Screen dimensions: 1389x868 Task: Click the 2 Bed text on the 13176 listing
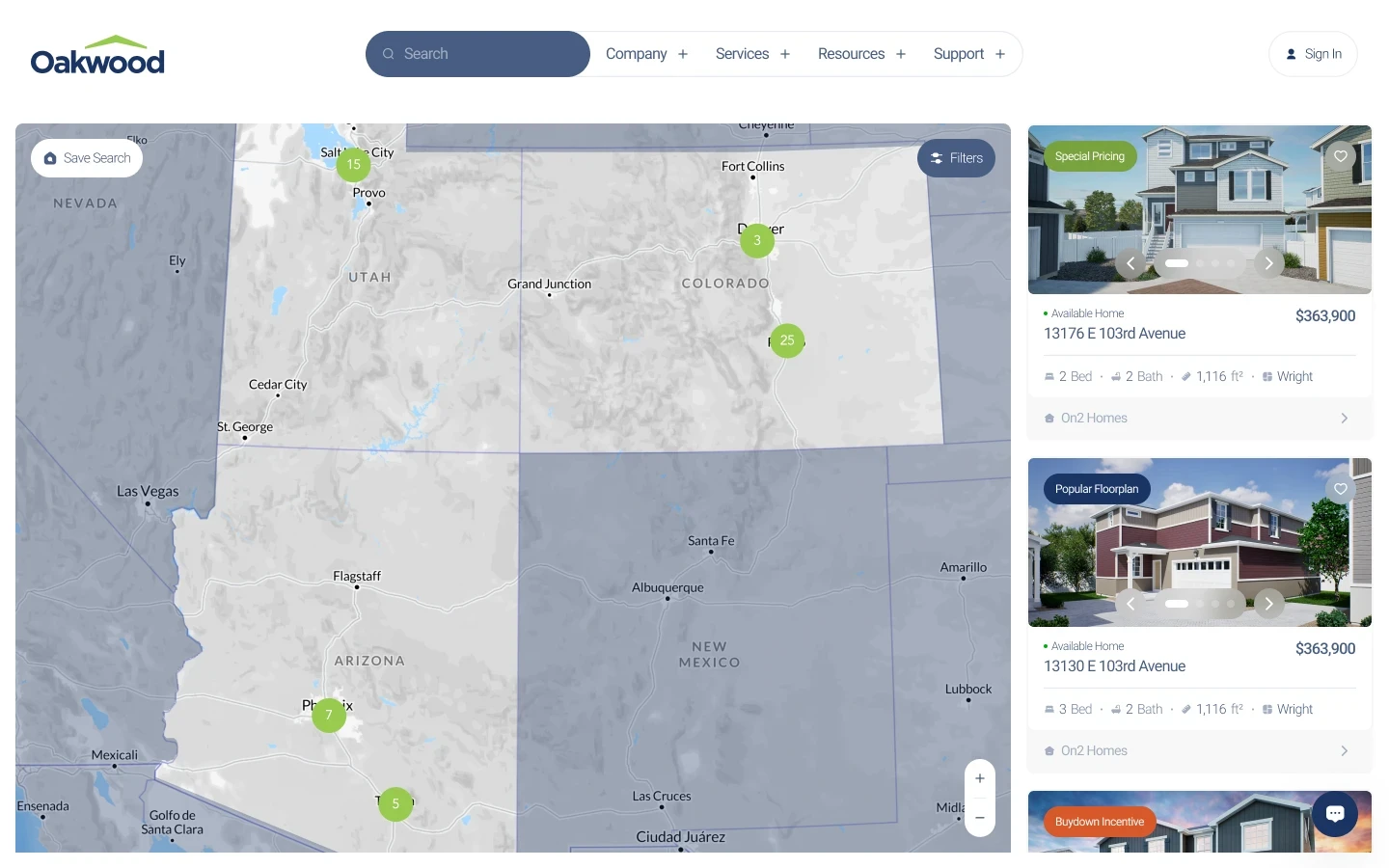tap(1076, 377)
